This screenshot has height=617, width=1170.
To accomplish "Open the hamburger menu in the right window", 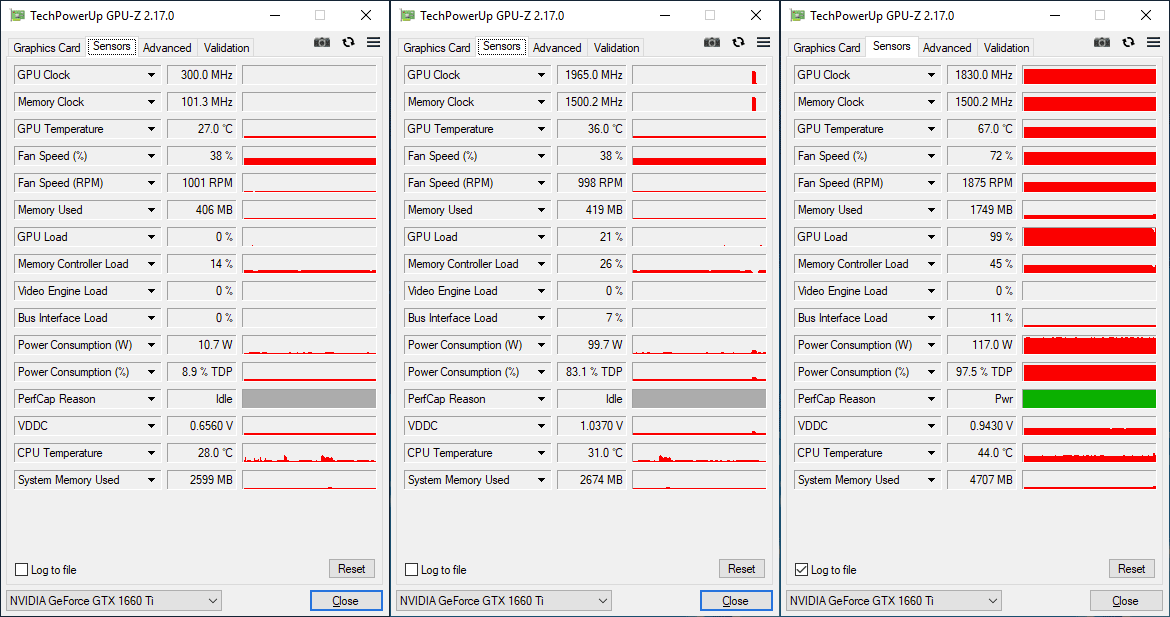I will tap(1153, 42).
